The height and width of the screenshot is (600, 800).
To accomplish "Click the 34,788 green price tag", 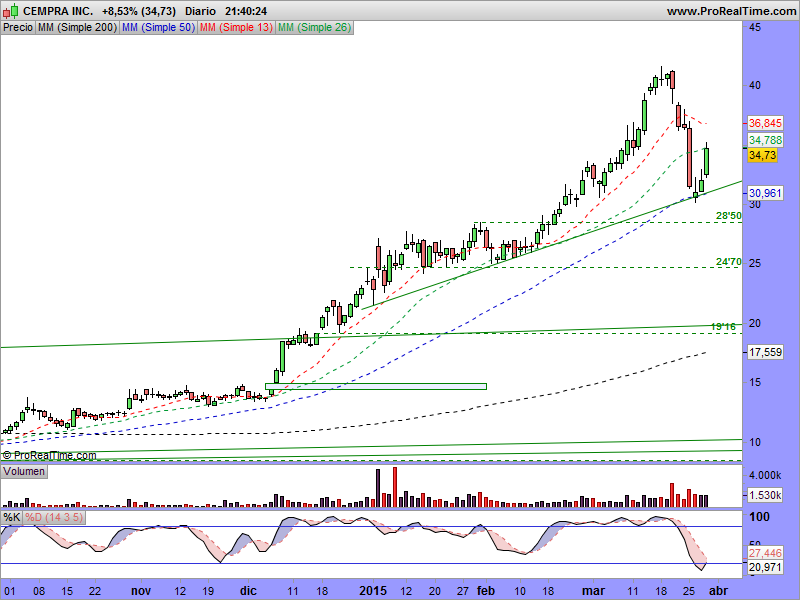I will click(x=765, y=140).
